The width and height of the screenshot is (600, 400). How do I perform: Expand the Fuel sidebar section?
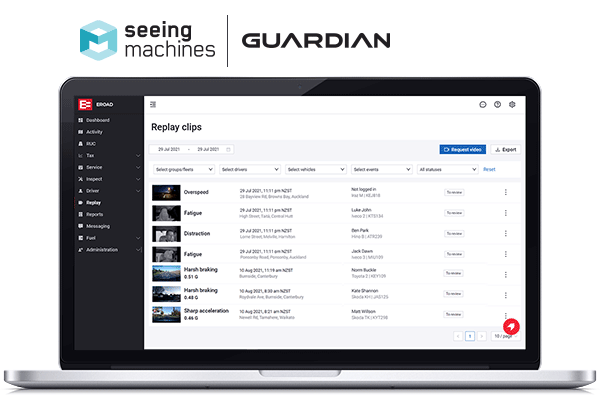(138, 238)
